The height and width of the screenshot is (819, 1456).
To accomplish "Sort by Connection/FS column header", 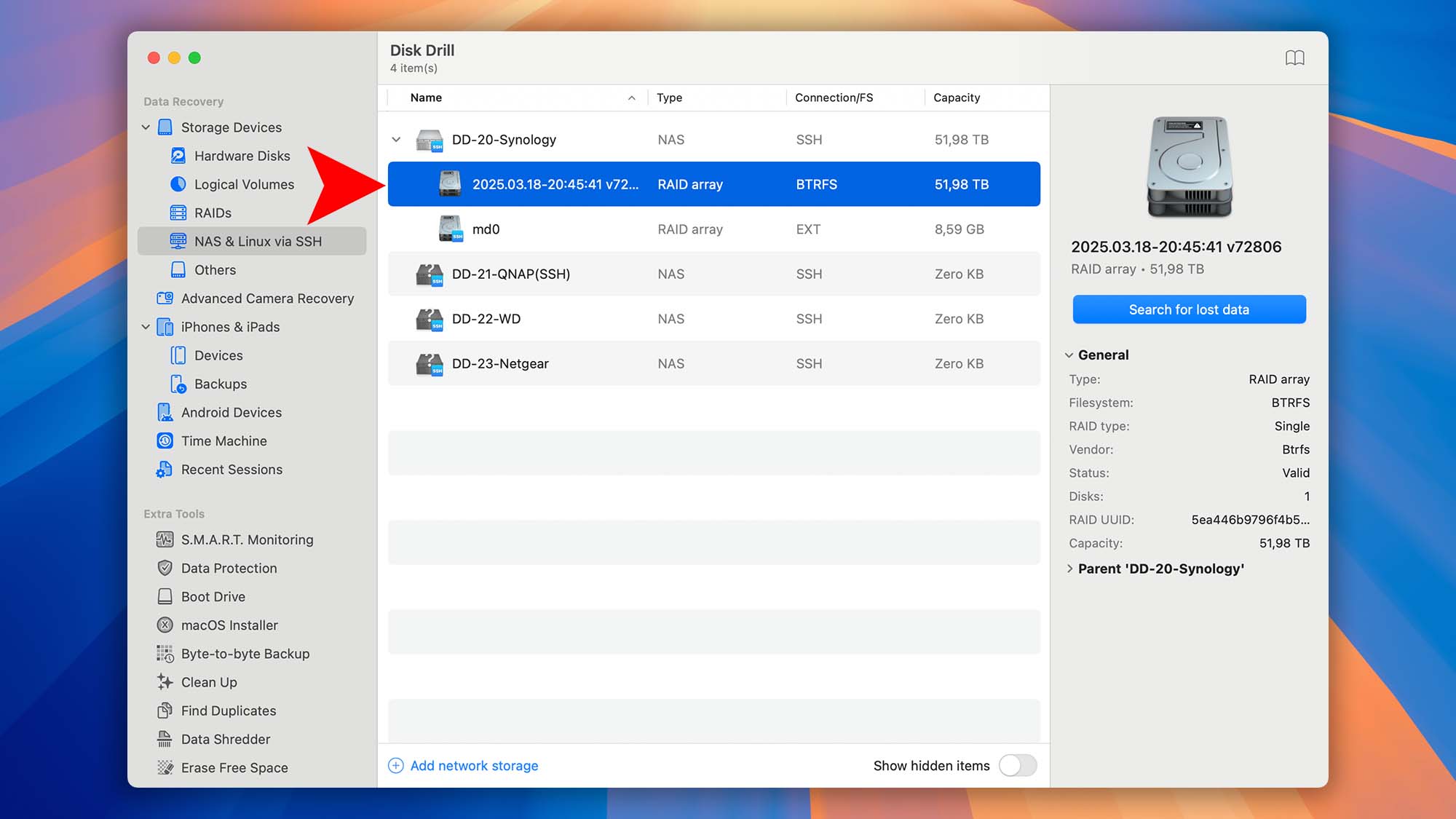I will pyautogui.click(x=834, y=98).
